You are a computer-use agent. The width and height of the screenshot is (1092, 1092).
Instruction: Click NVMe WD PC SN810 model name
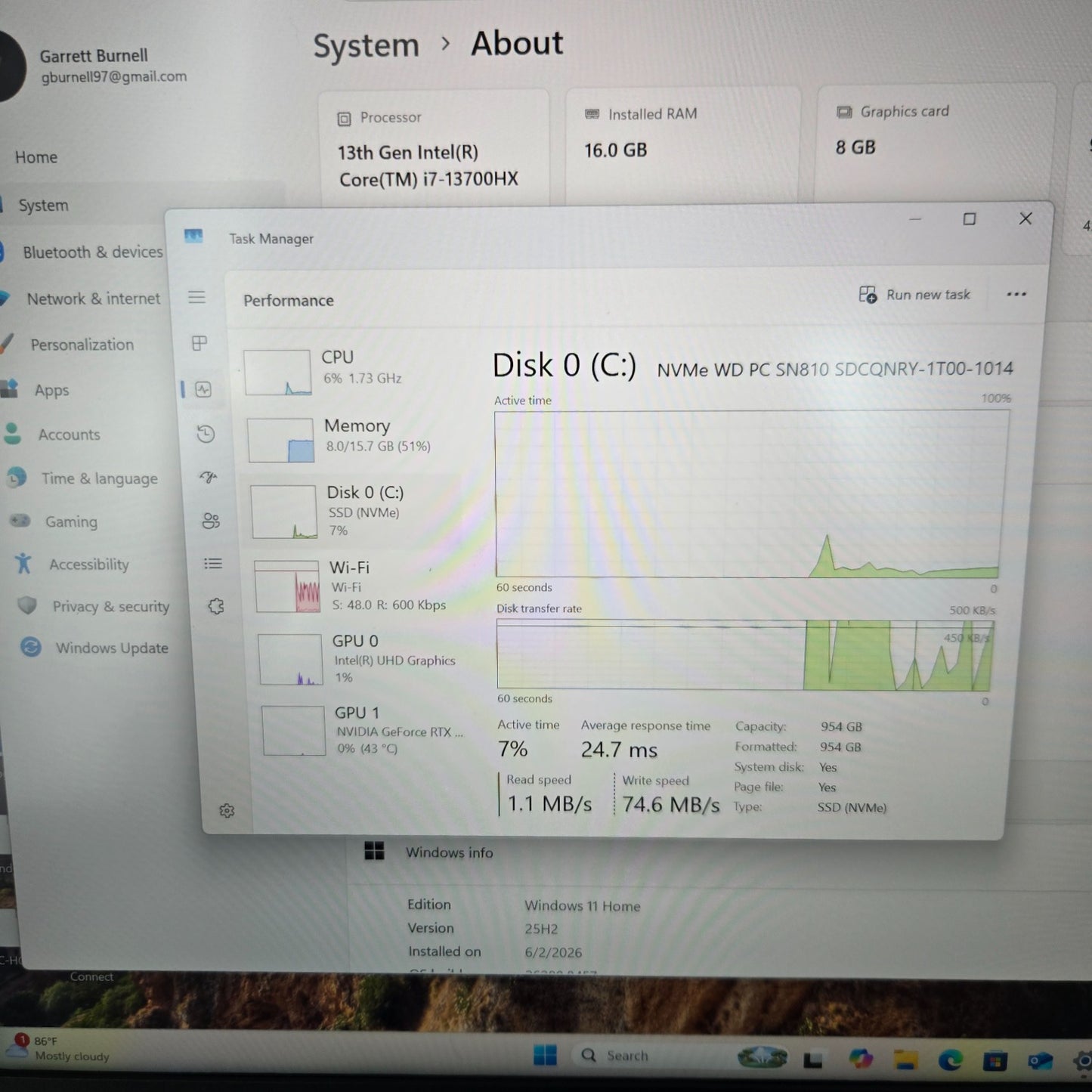point(835,369)
